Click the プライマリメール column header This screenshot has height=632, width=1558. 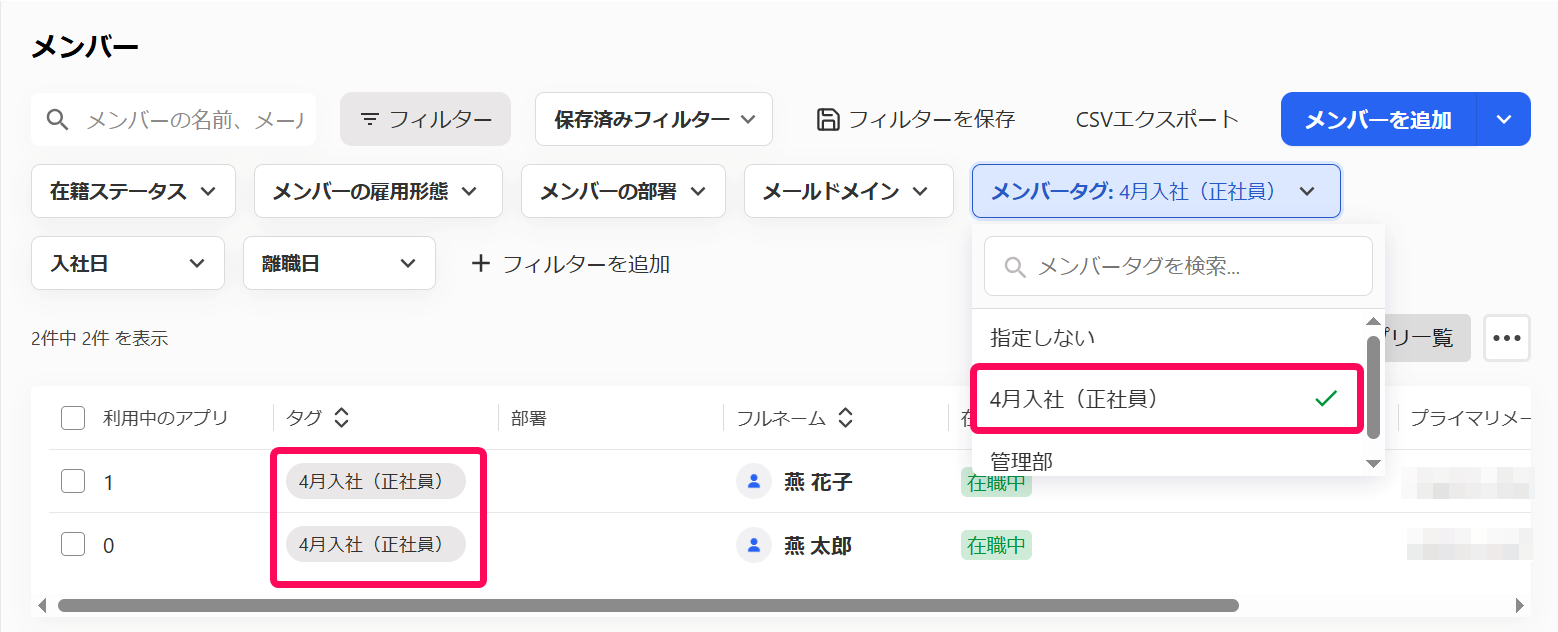pyautogui.click(x=1470, y=418)
